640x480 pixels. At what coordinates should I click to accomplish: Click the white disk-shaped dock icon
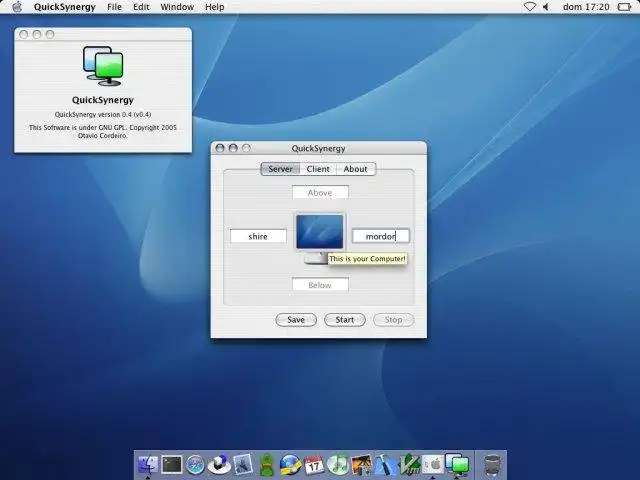tap(219, 464)
